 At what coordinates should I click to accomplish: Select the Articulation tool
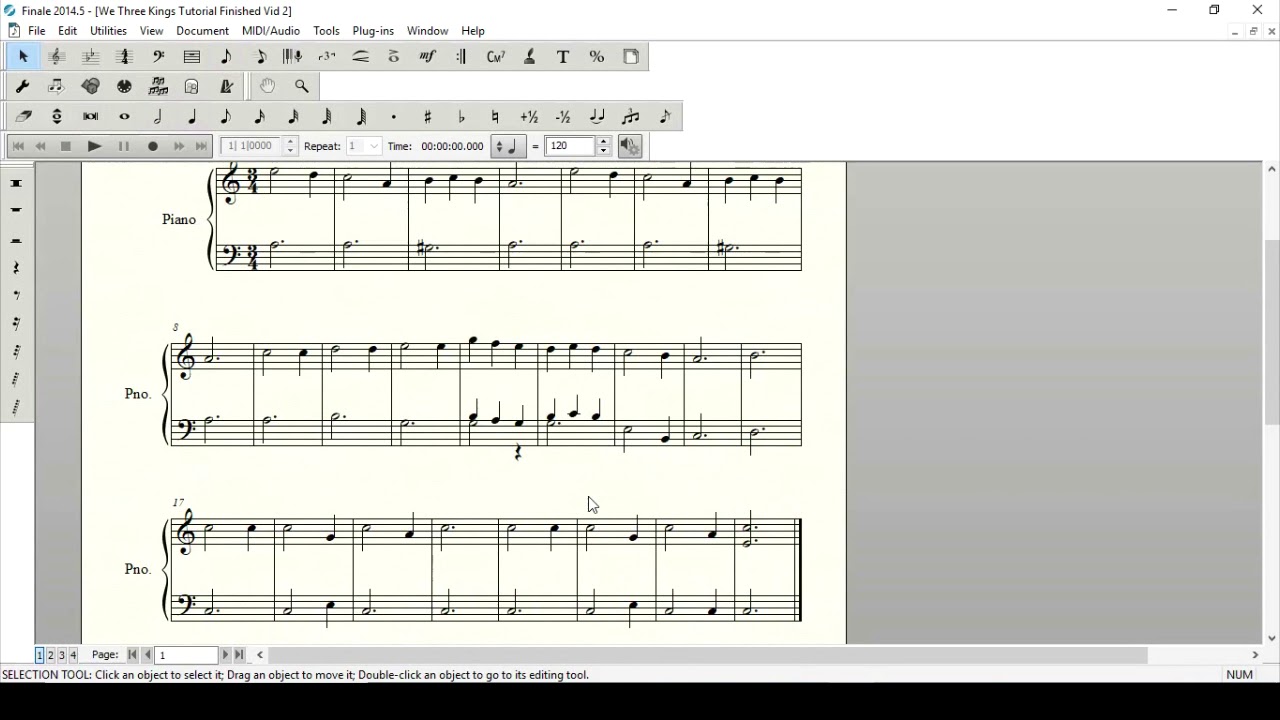394,57
